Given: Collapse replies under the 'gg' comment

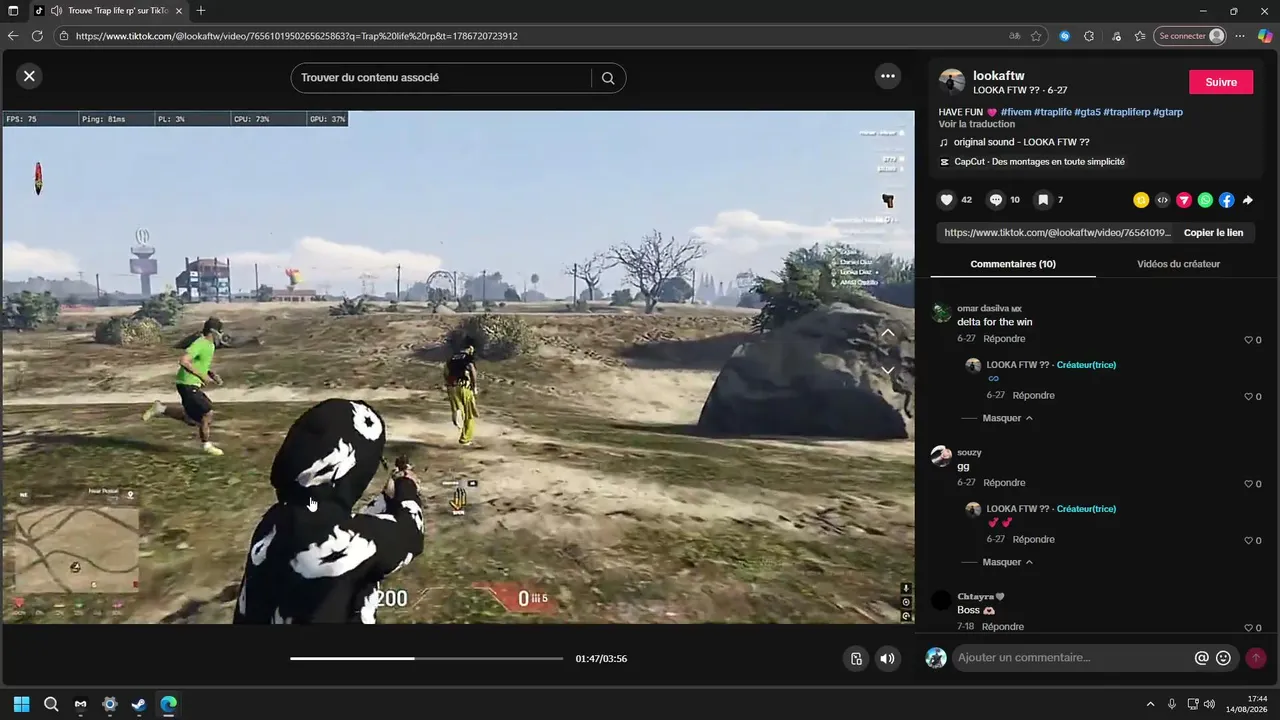Looking at the screenshot, I should pos(1007,562).
